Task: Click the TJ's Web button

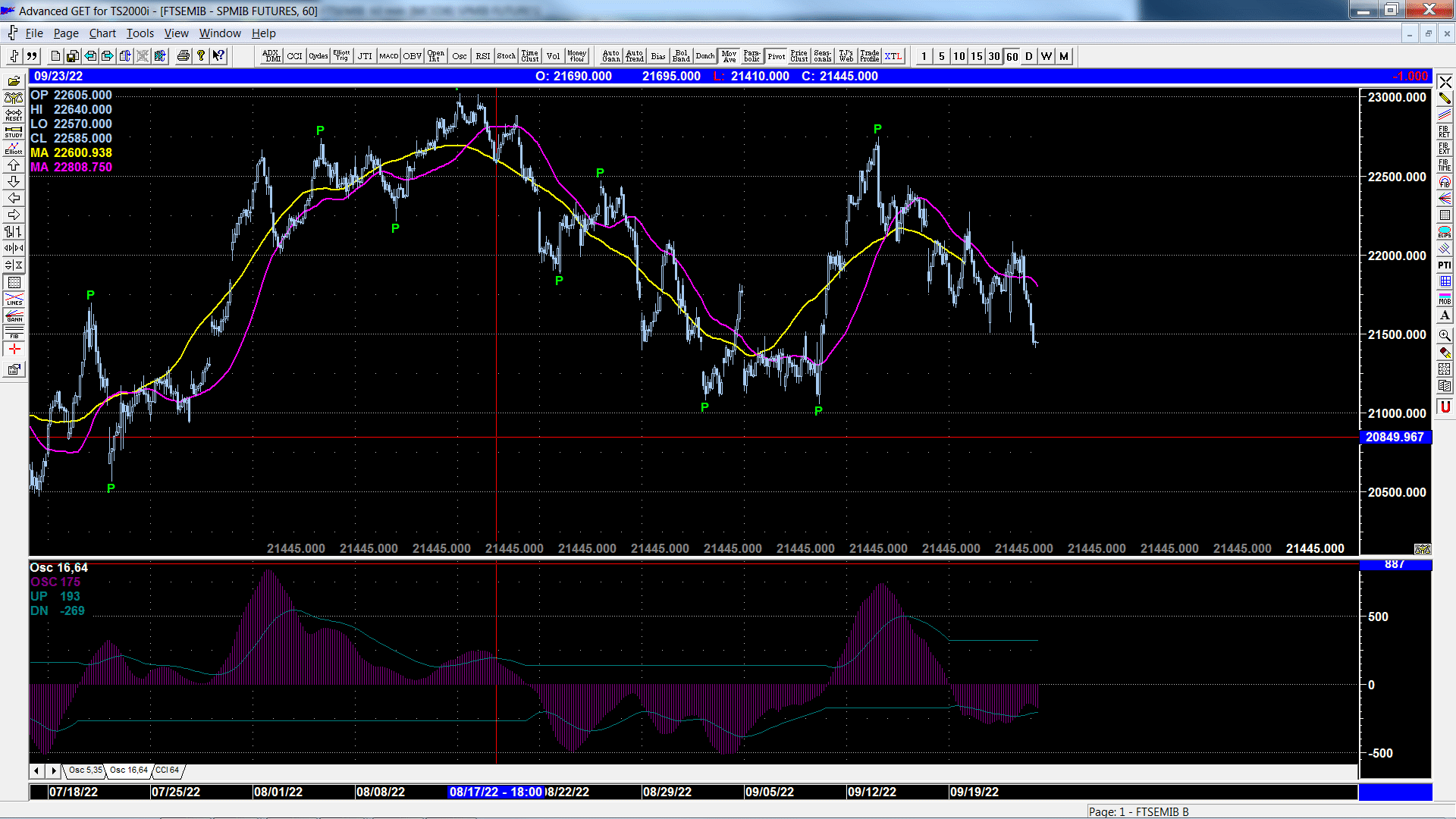Action: point(846,56)
